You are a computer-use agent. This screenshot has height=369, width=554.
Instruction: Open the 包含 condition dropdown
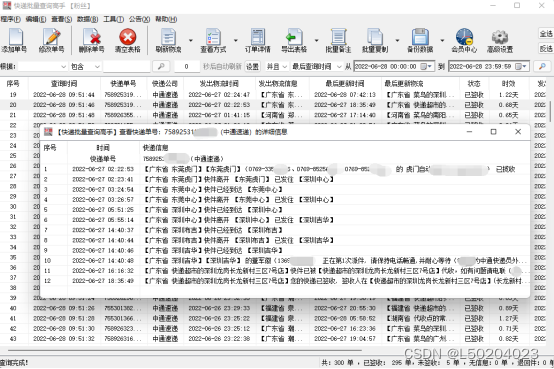click(85, 66)
